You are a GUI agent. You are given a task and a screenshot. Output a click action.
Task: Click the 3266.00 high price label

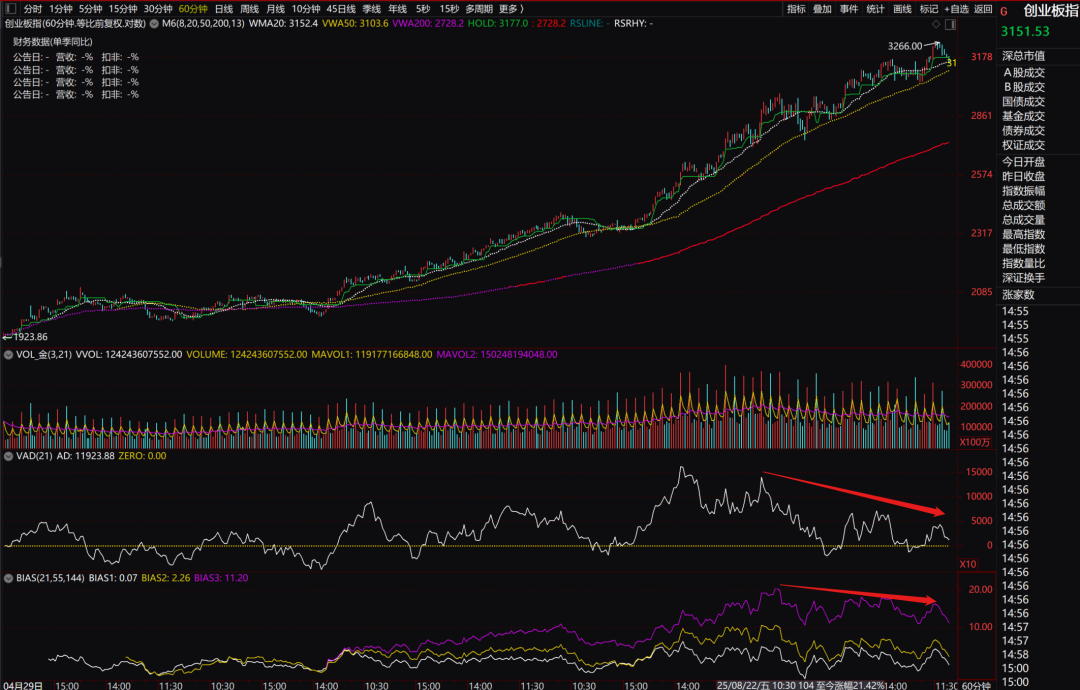[x=904, y=46]
